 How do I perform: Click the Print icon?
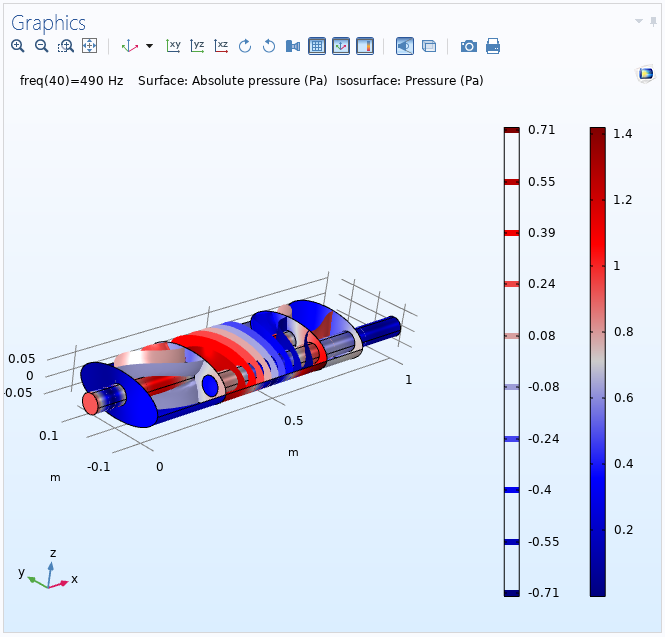pyautogui.click(x=493, y=46)
